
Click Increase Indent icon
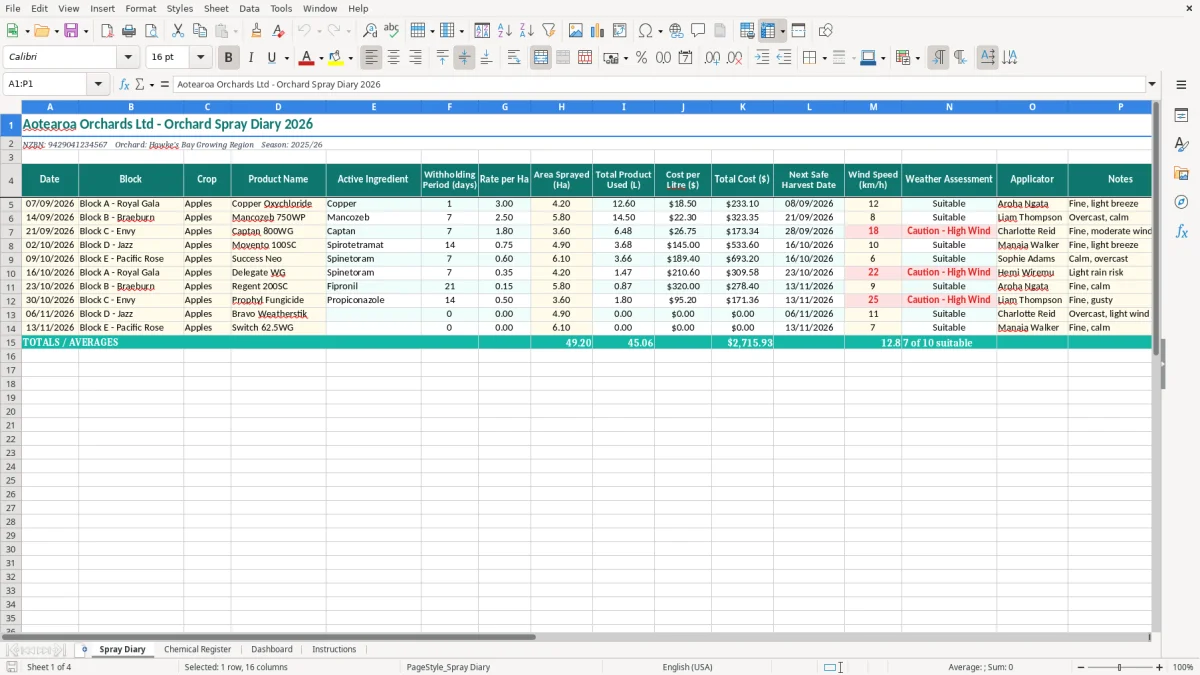click(x=762, y=58)
